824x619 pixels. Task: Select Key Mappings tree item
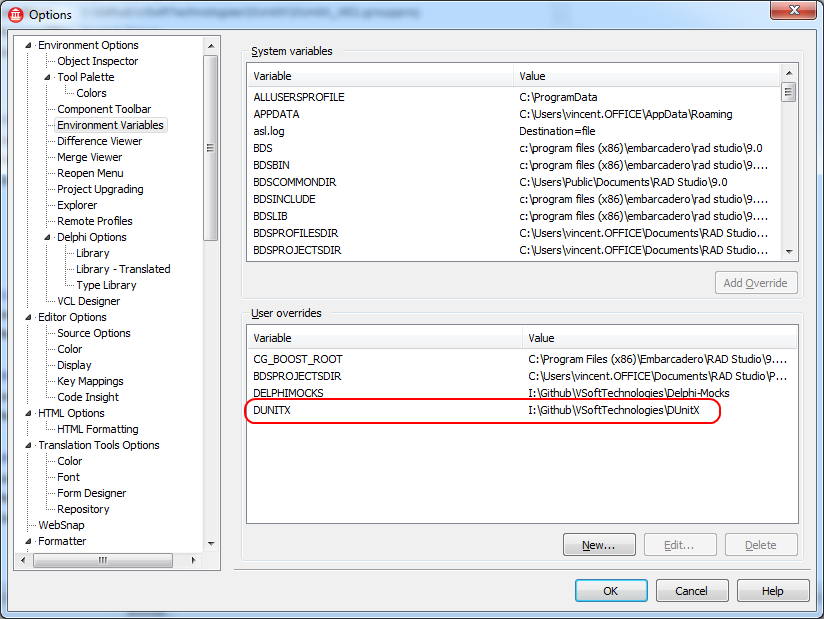(x=90, y=381)
